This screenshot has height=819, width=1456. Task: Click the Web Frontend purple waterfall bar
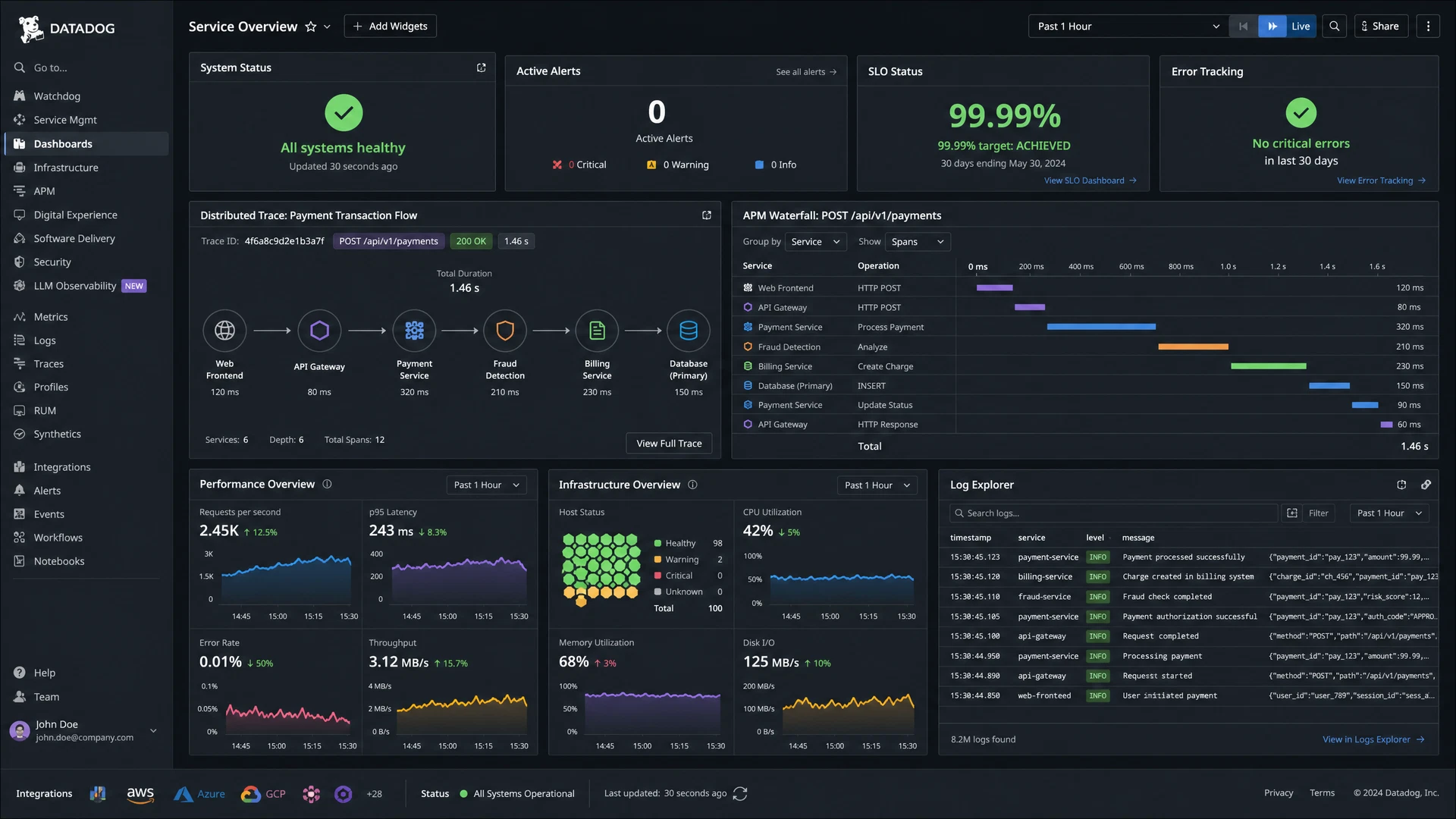[x=994, y=288]
